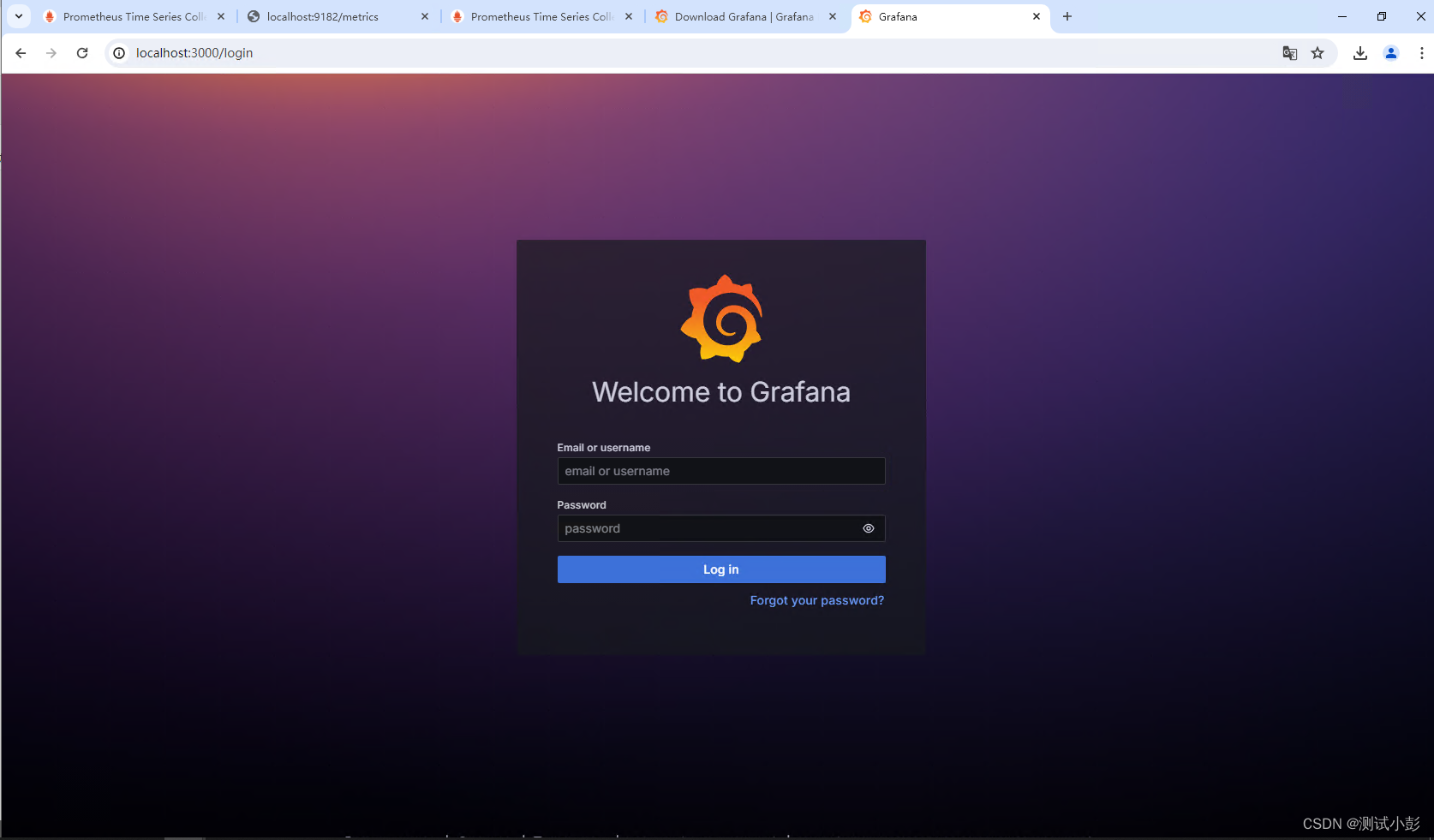Click the globe favicon on metrics tab

(x=254, y=16)
